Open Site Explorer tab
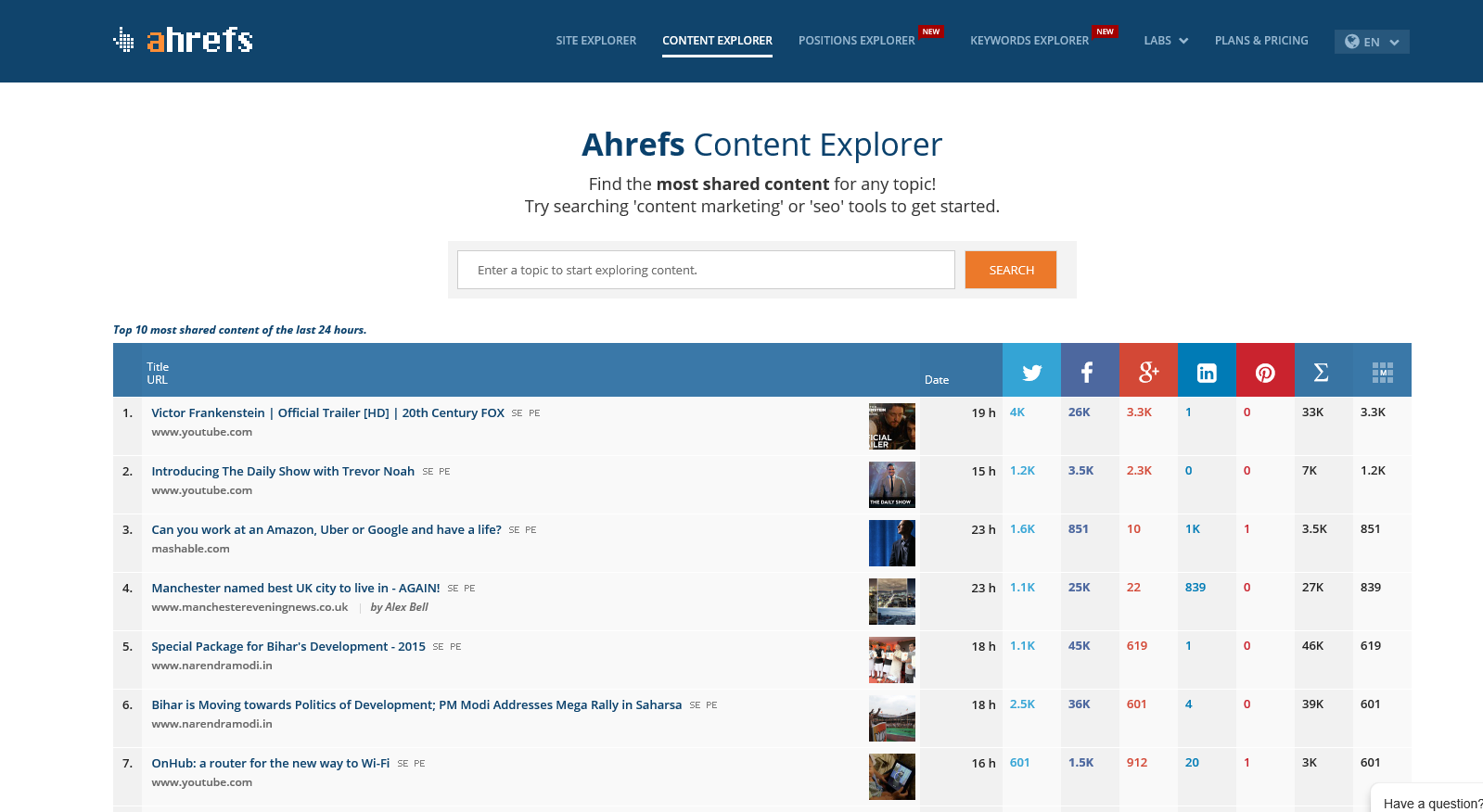 point(595,41)
